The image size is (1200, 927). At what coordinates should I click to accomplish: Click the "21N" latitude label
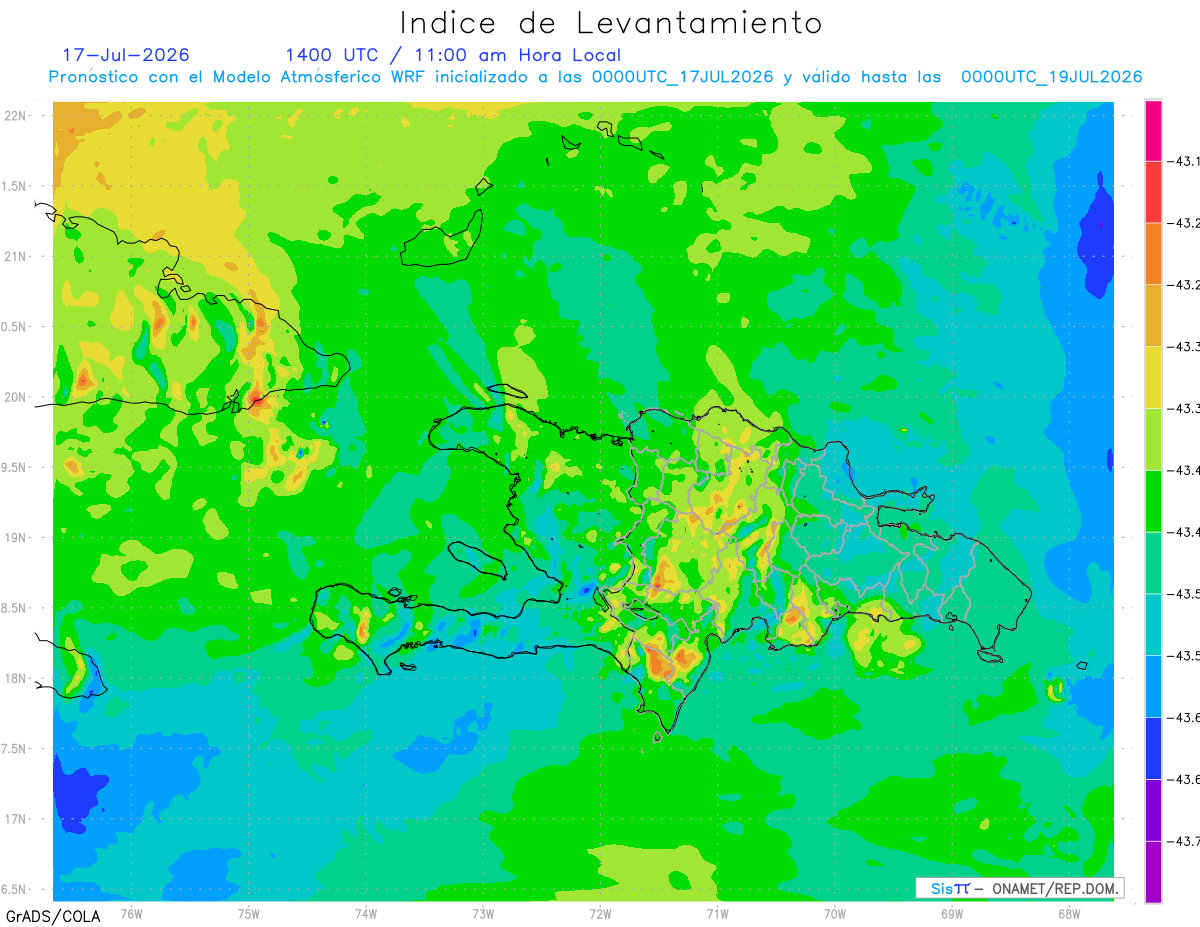point(16,256)
